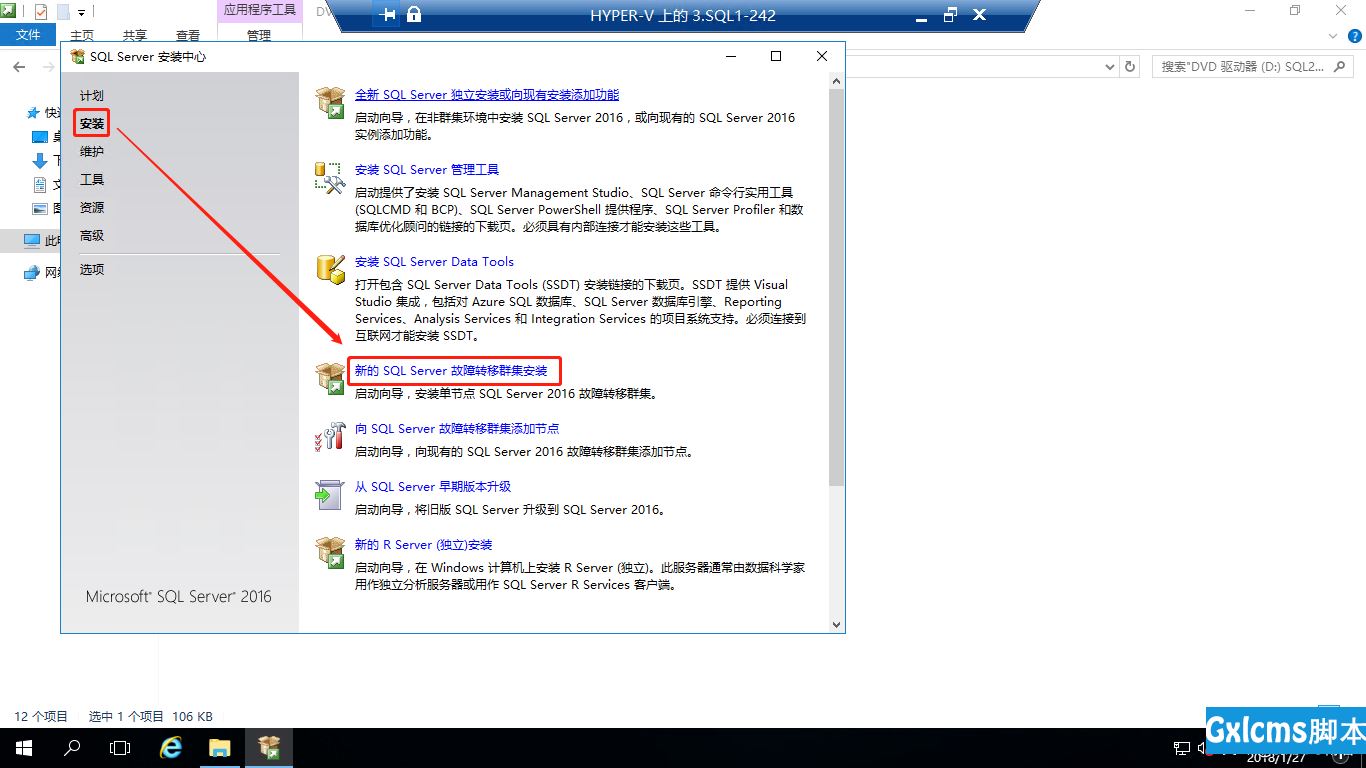
Task: Click the taskbar search icon
Action: [72, 748]
